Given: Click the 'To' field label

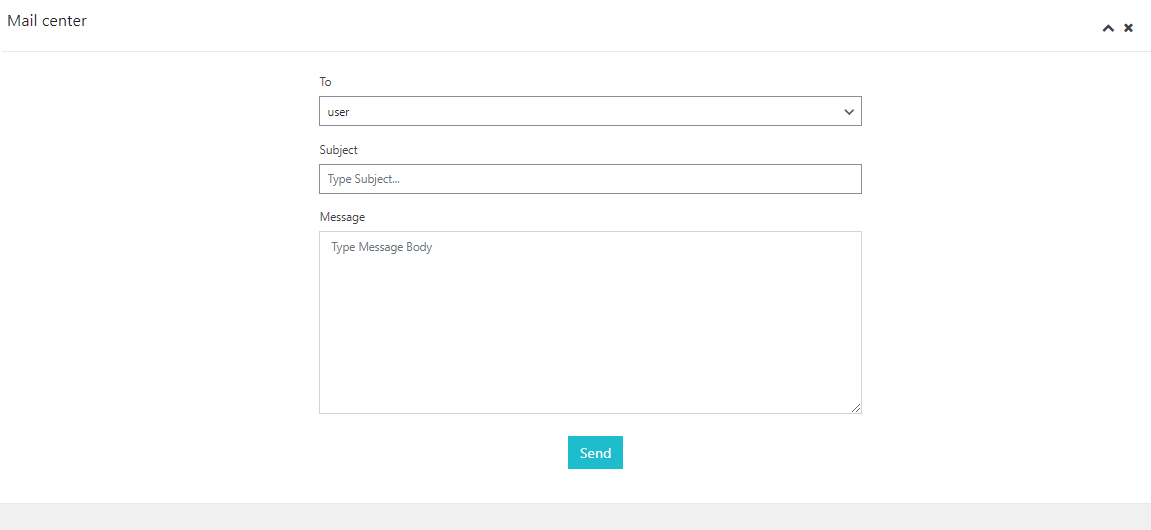Looking at the screenshot, I should point(325,82).
